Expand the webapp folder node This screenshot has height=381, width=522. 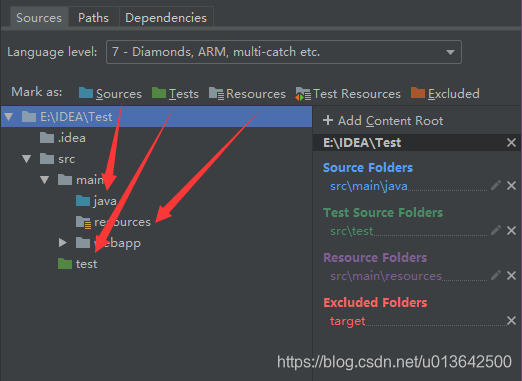(x=62, y=243)
